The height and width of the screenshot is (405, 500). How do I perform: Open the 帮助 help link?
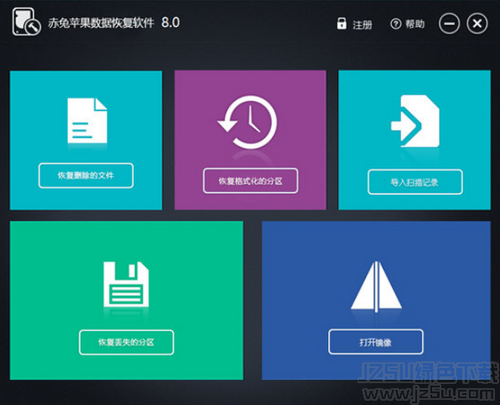[415, 24]
